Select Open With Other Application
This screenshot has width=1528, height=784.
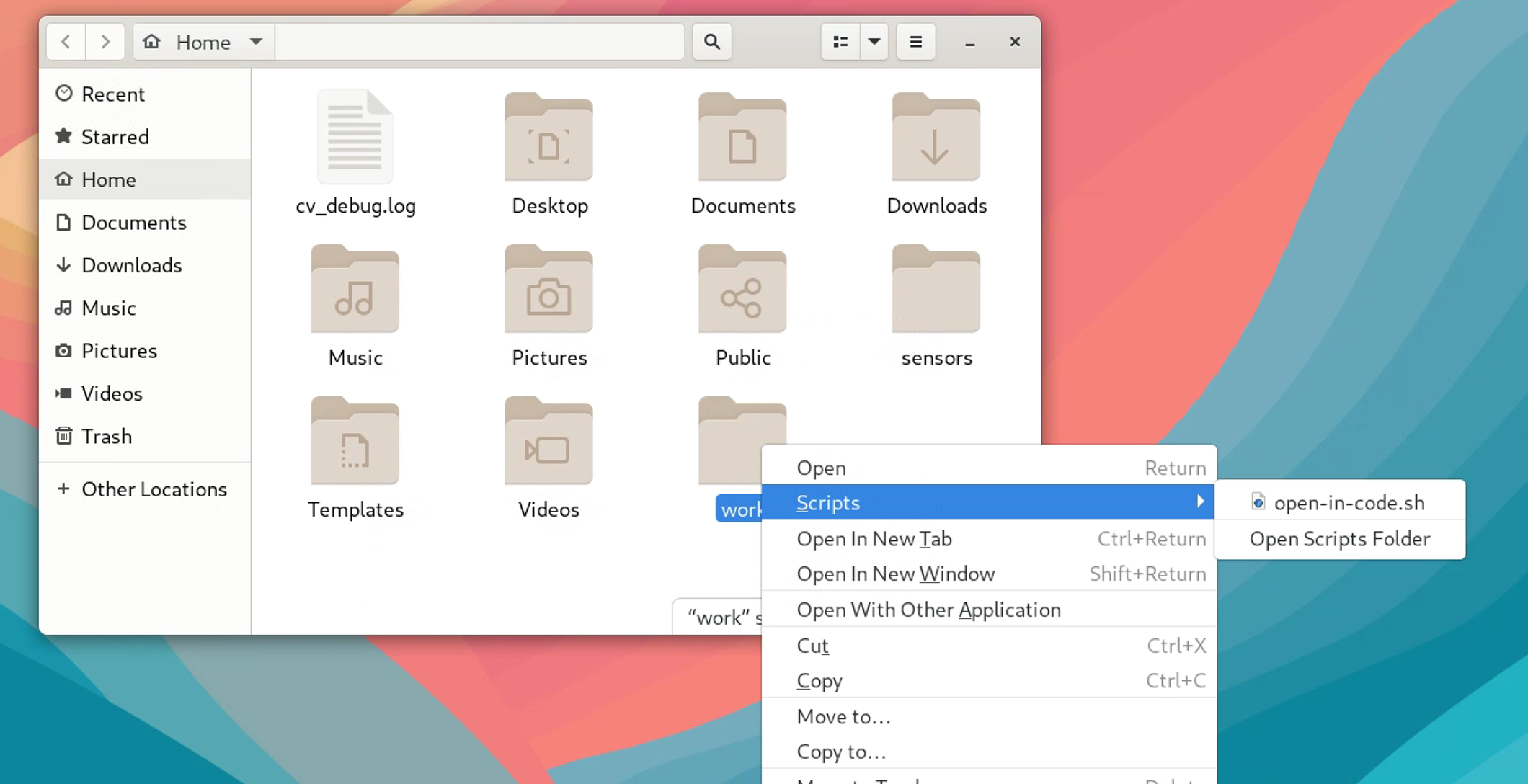click(x=928, y=610)
